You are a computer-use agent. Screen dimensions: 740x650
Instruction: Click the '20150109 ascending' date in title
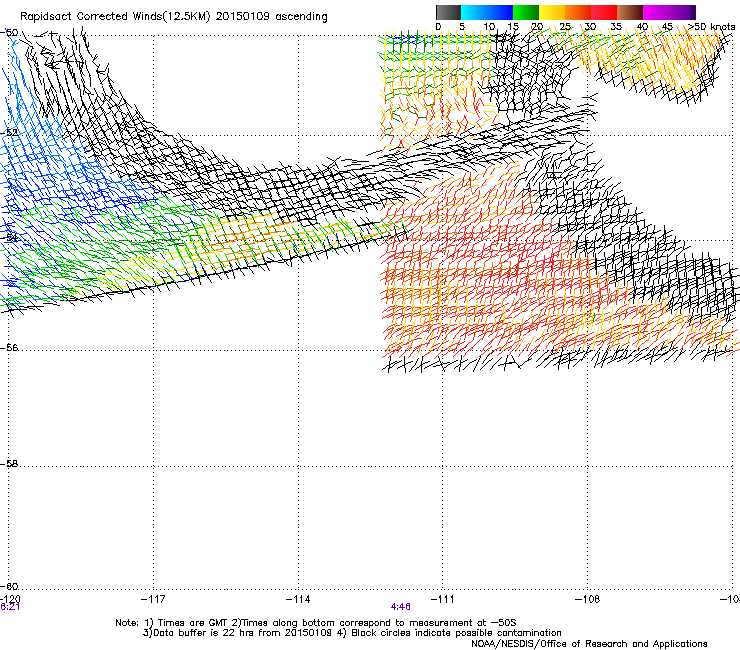pos(271,17)
